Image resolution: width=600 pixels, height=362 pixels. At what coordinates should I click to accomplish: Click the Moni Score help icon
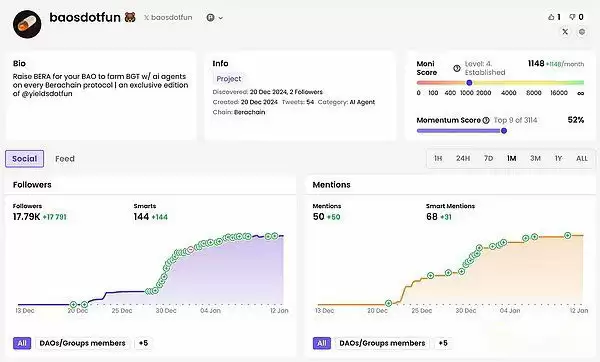coord(457,68)
